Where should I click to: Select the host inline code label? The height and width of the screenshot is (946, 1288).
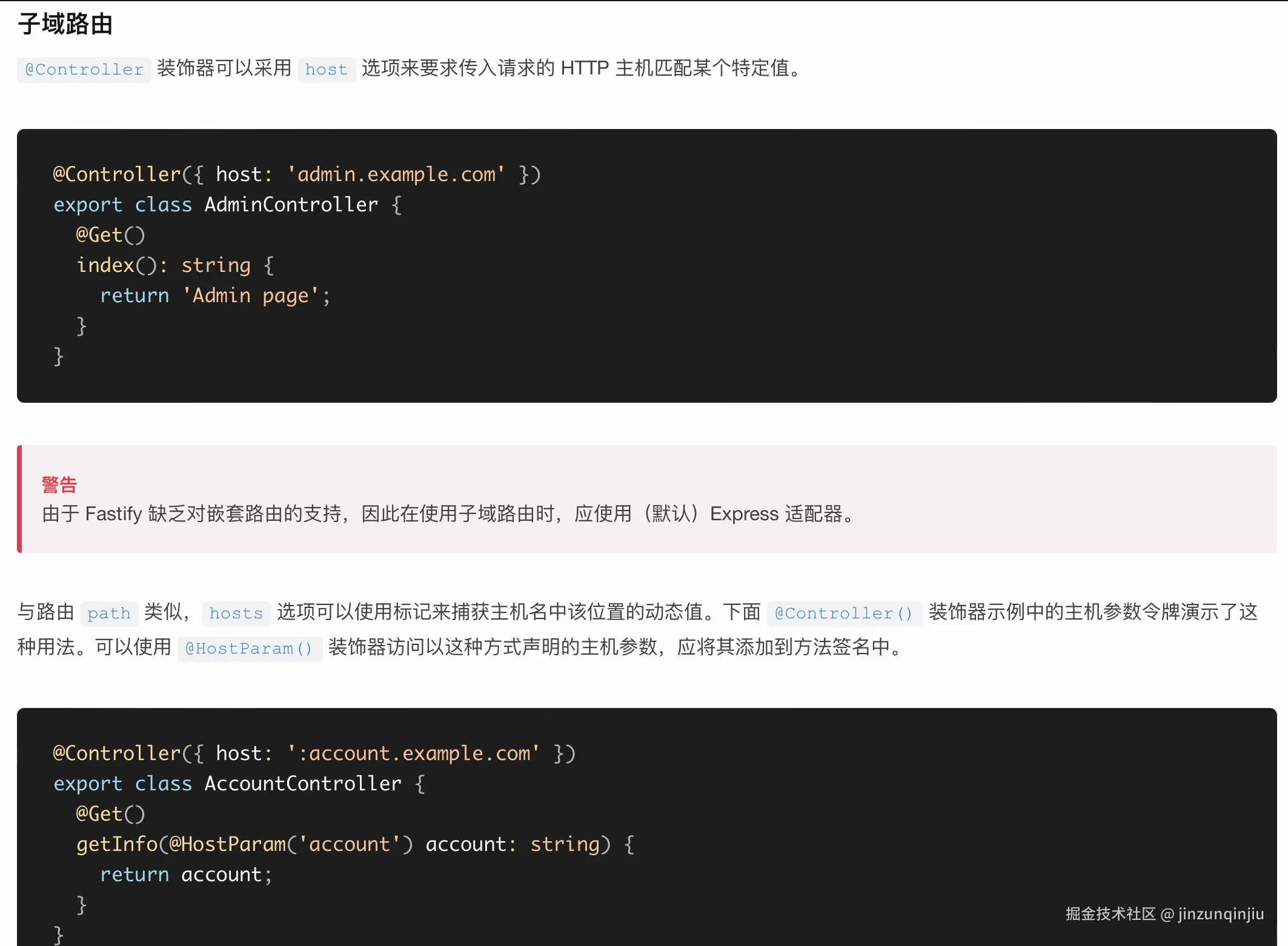click(x=327, y=69)
